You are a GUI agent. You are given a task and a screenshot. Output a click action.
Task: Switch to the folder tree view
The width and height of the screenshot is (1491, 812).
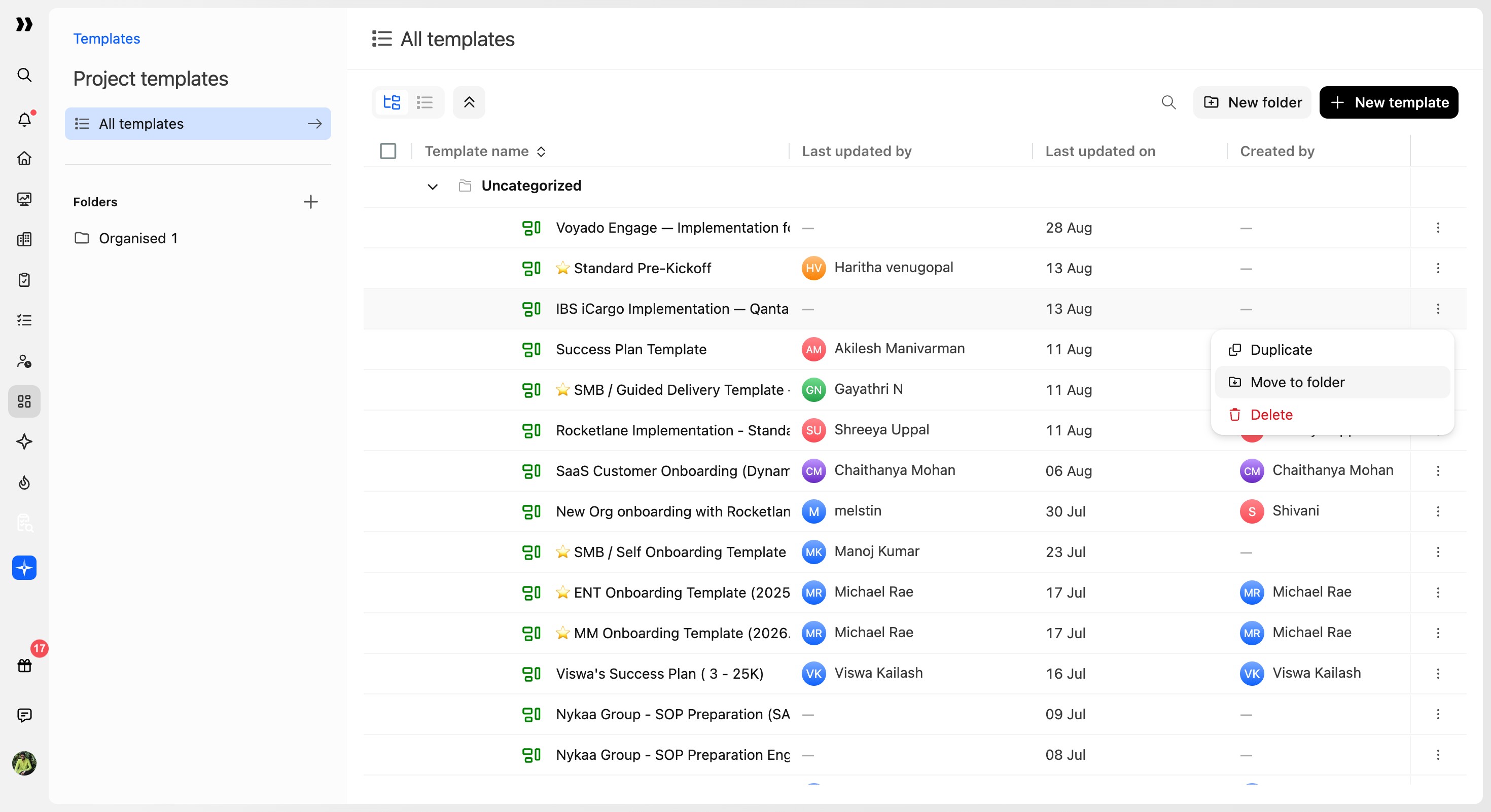392,102
